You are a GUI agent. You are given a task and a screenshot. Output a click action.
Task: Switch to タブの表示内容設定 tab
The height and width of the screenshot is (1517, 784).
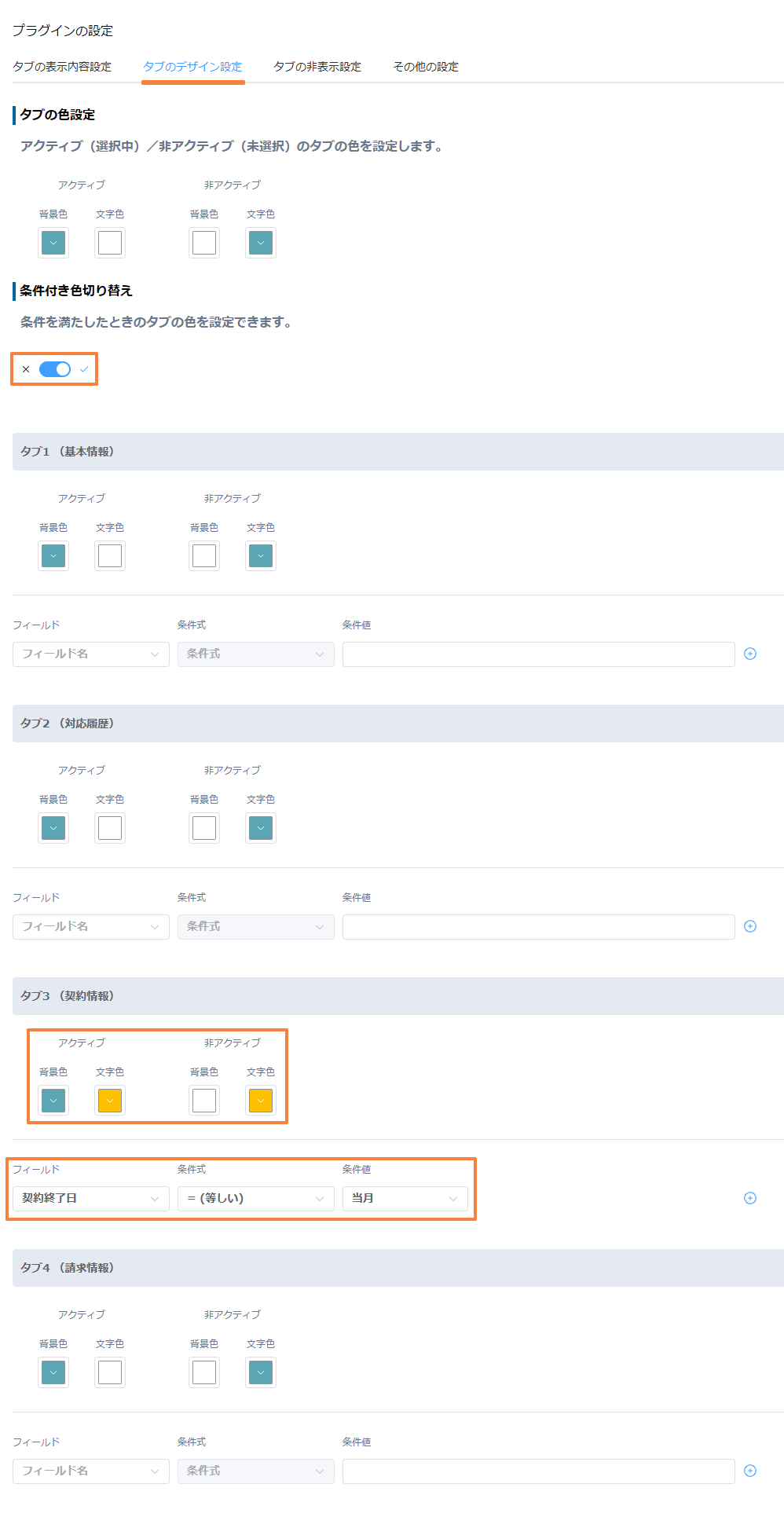pos(62,67)
